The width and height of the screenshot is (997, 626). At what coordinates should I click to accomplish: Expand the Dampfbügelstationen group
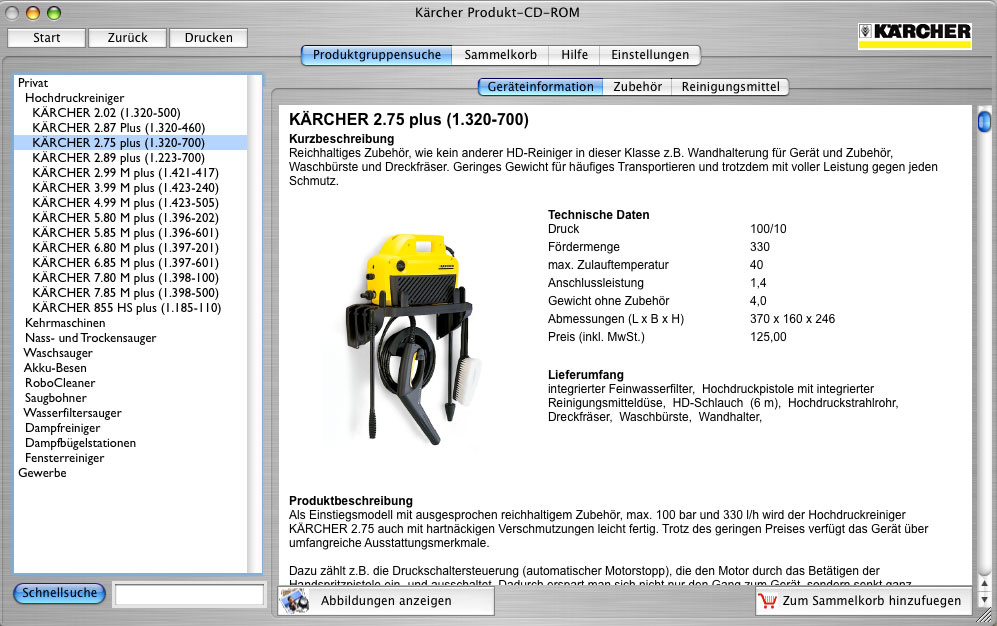80,443
